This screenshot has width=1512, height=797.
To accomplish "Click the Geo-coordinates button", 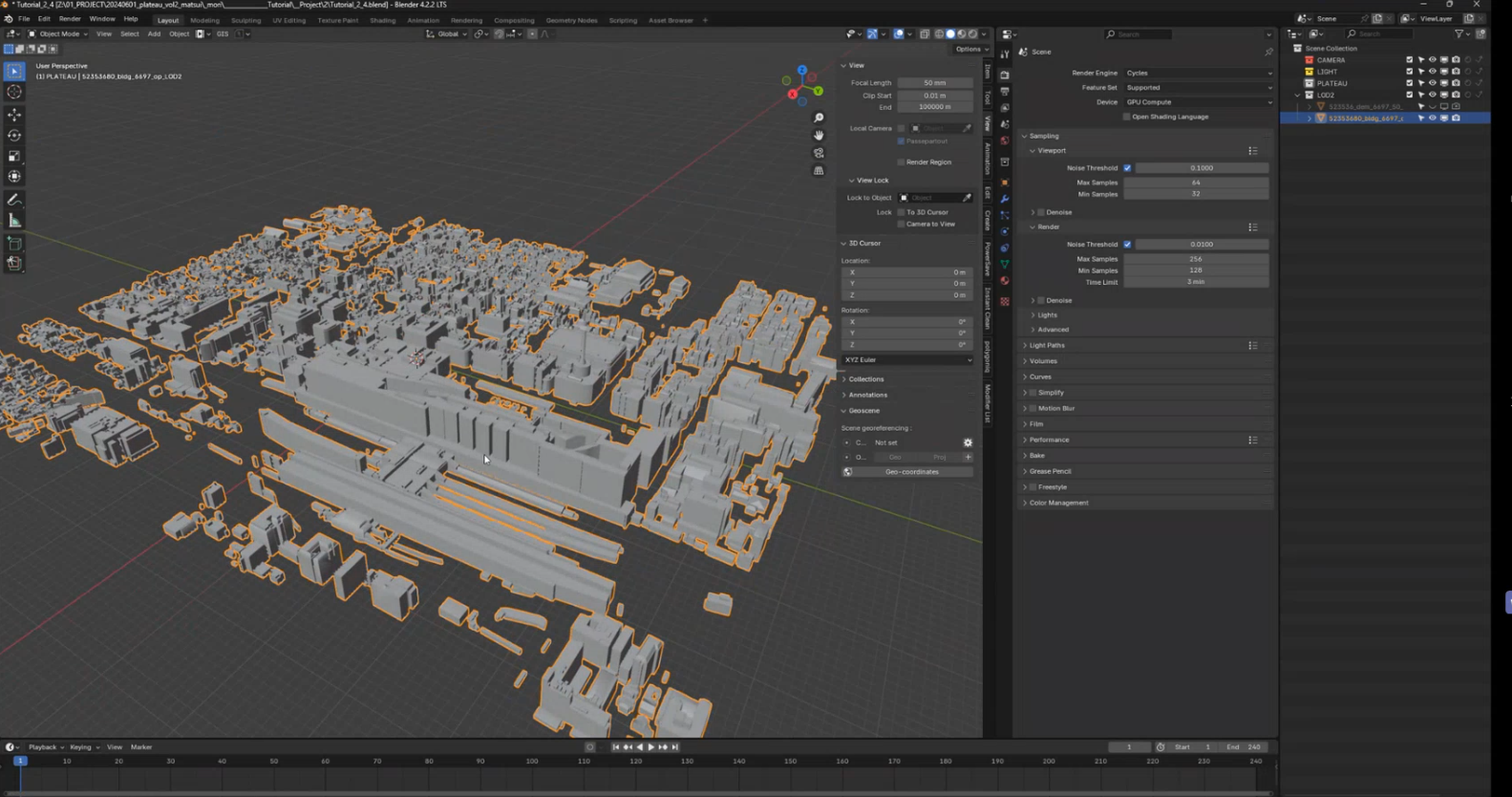I will click(911, 472).
